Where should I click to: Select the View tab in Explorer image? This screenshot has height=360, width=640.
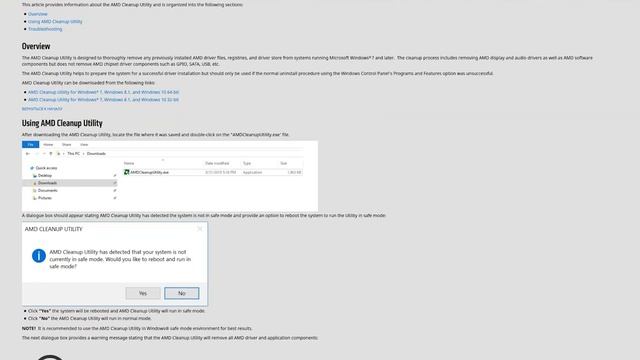(x=84, y=144)
